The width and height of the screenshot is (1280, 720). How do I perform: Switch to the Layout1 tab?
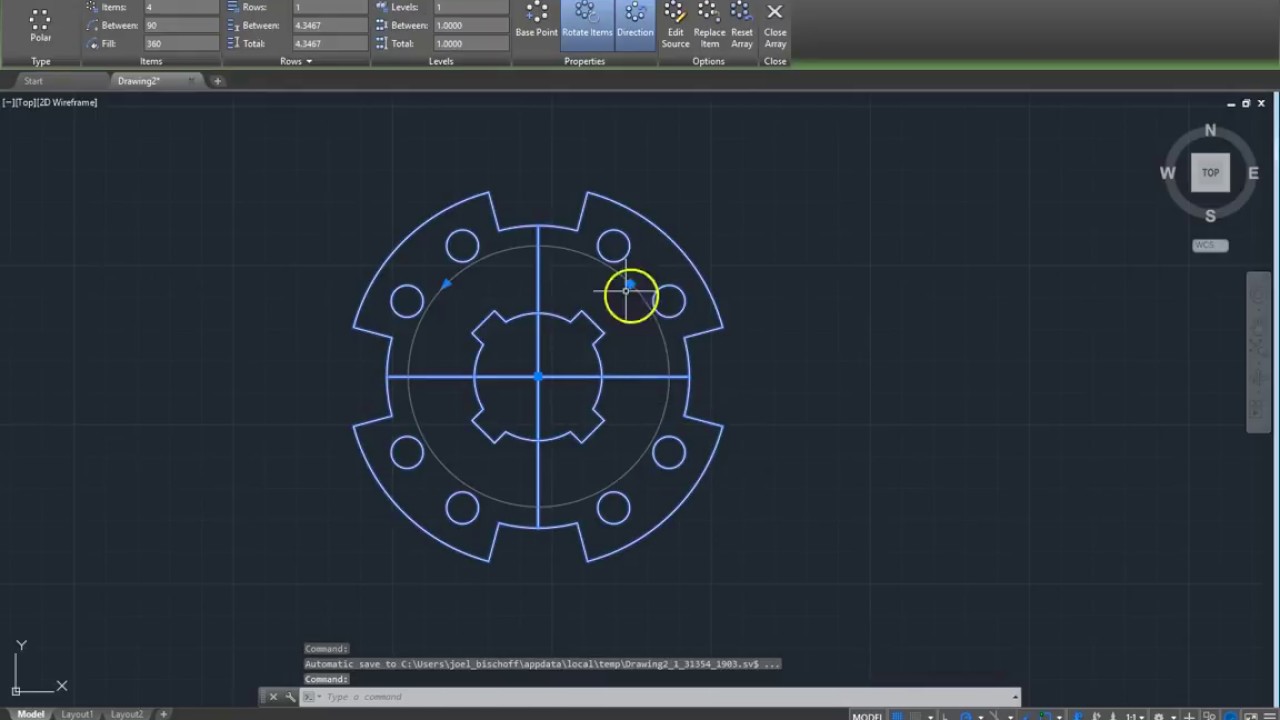77,714
